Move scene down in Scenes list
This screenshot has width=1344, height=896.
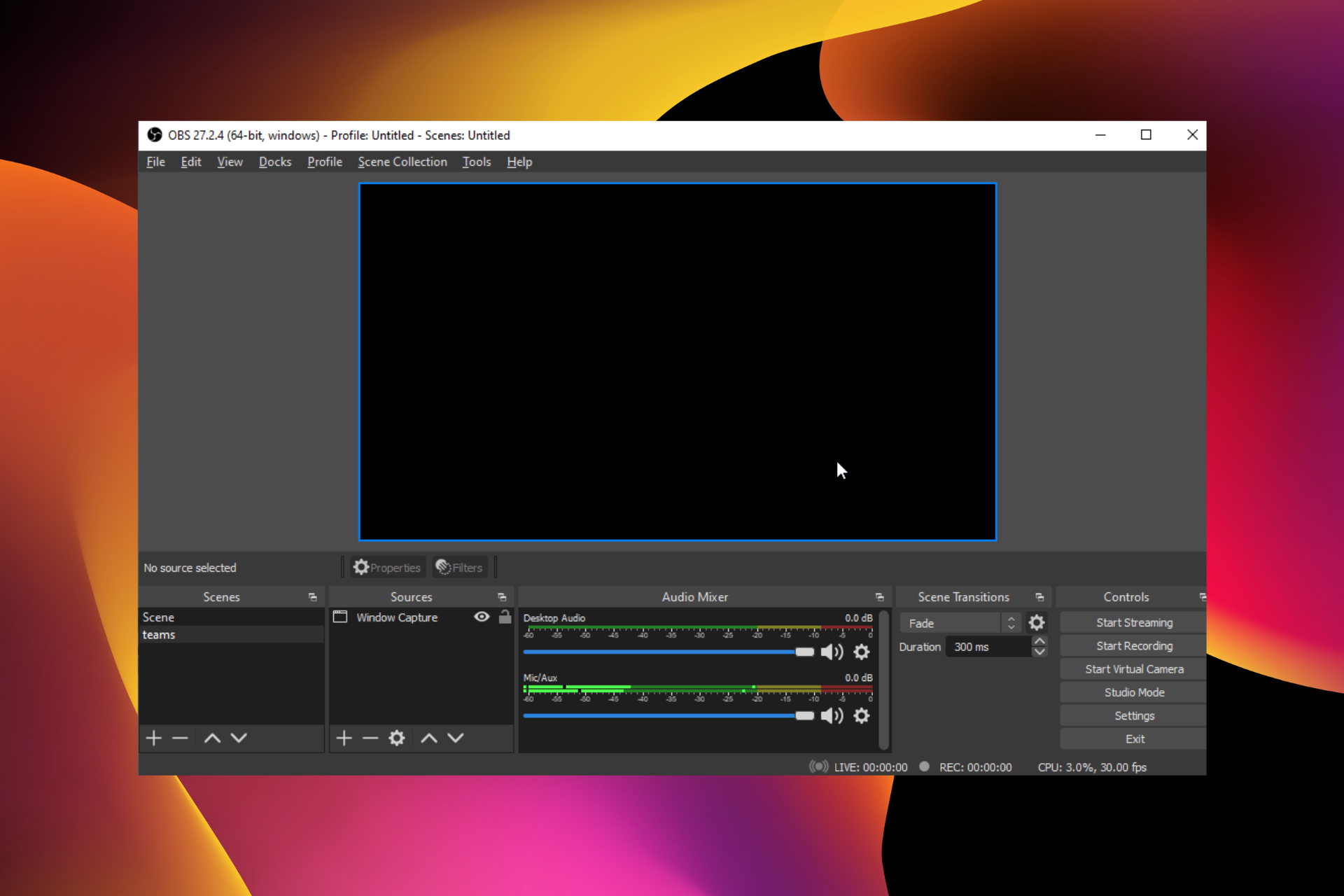[239, 738]
